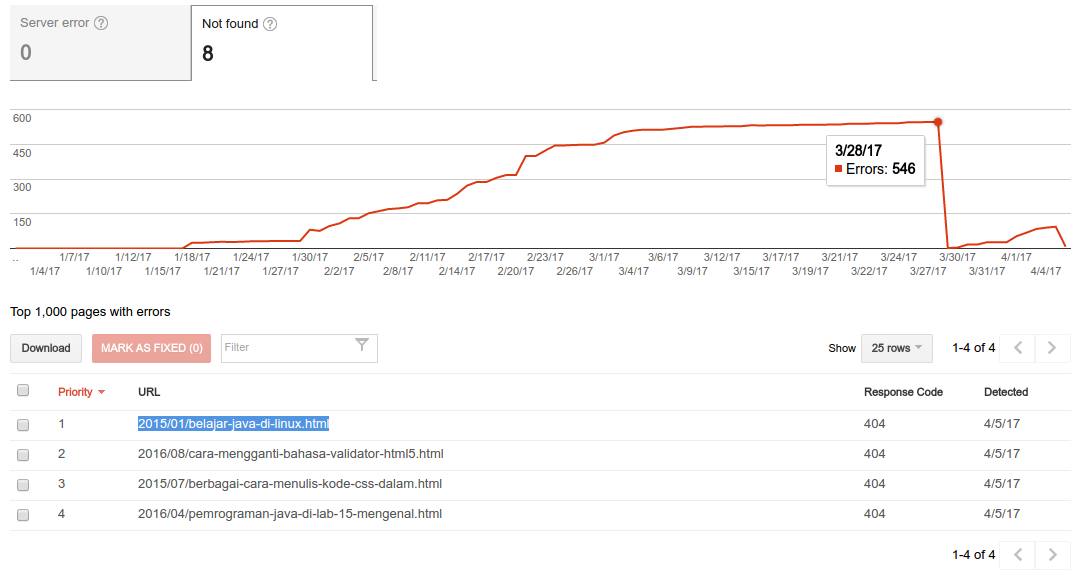Click bottom previous page arrow
The height and width of the screenshot is (581, 1087).
(x=1018, y=554)
